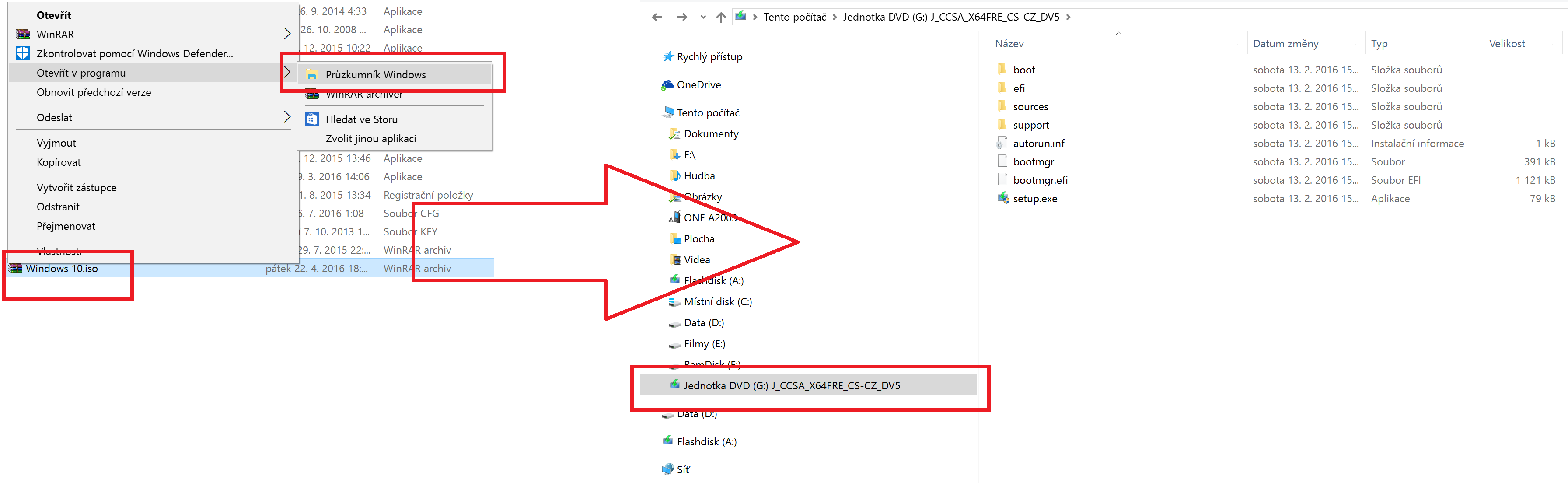Open the Plocha desktop folder icon

pos(674,239)
